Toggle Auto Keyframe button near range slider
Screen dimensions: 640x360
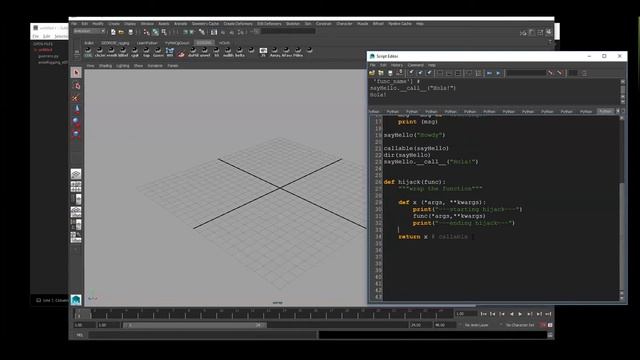point(543,325)
